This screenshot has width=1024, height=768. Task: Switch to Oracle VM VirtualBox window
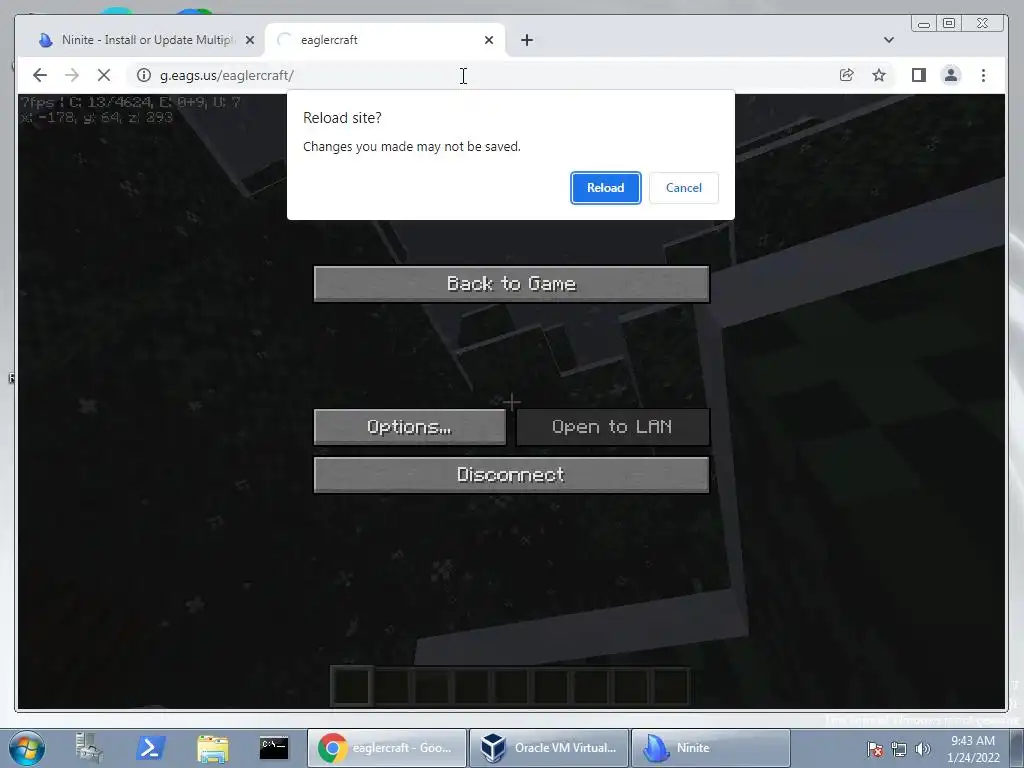click(549, 748)
